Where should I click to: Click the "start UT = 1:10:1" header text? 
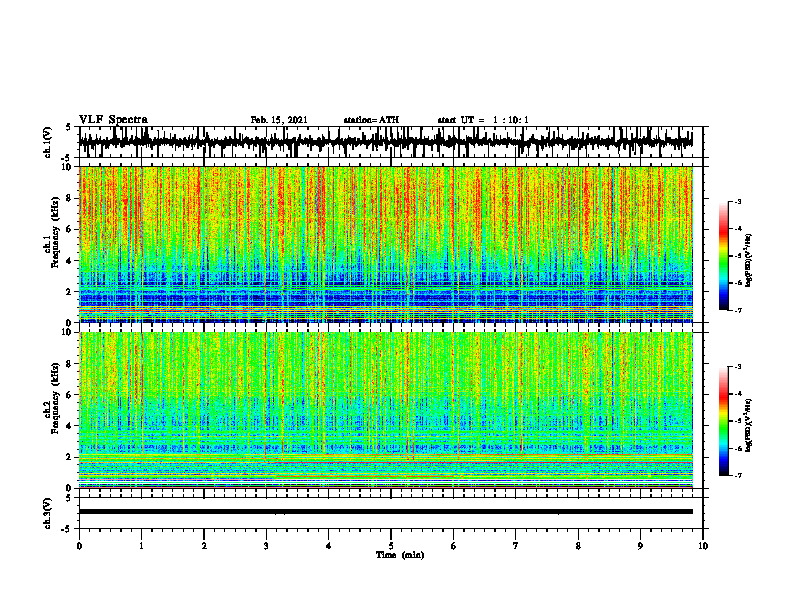click(x=483, y=120)
